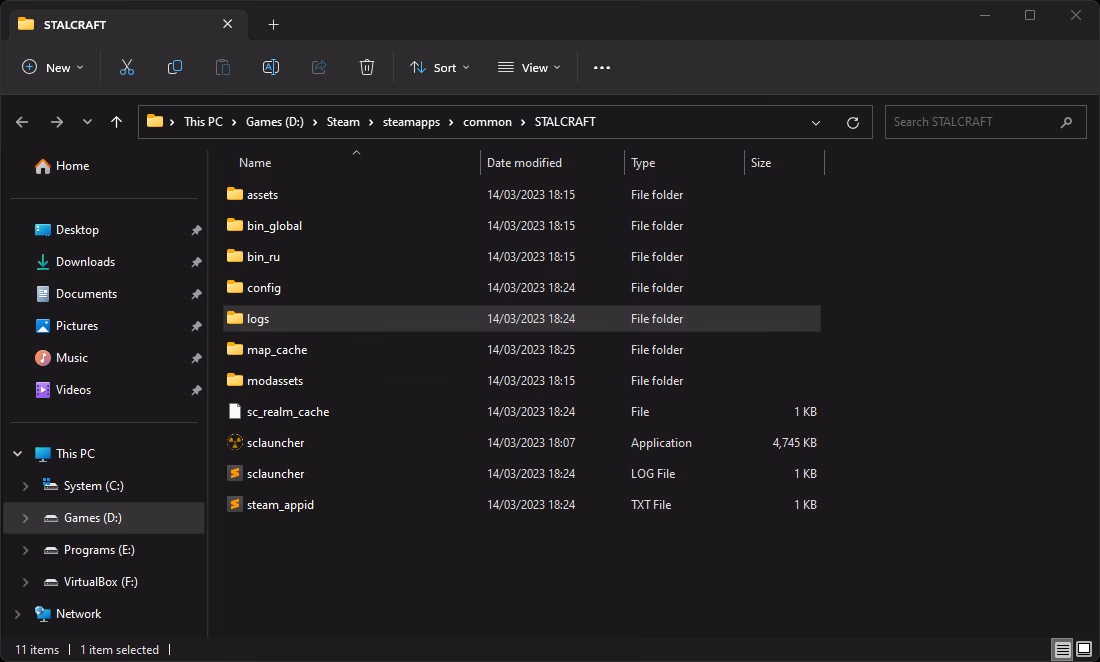Open Pictures in the sidebar
Image resolution: width=1100 pixels, height=662 pixels.
coord(76,325)
